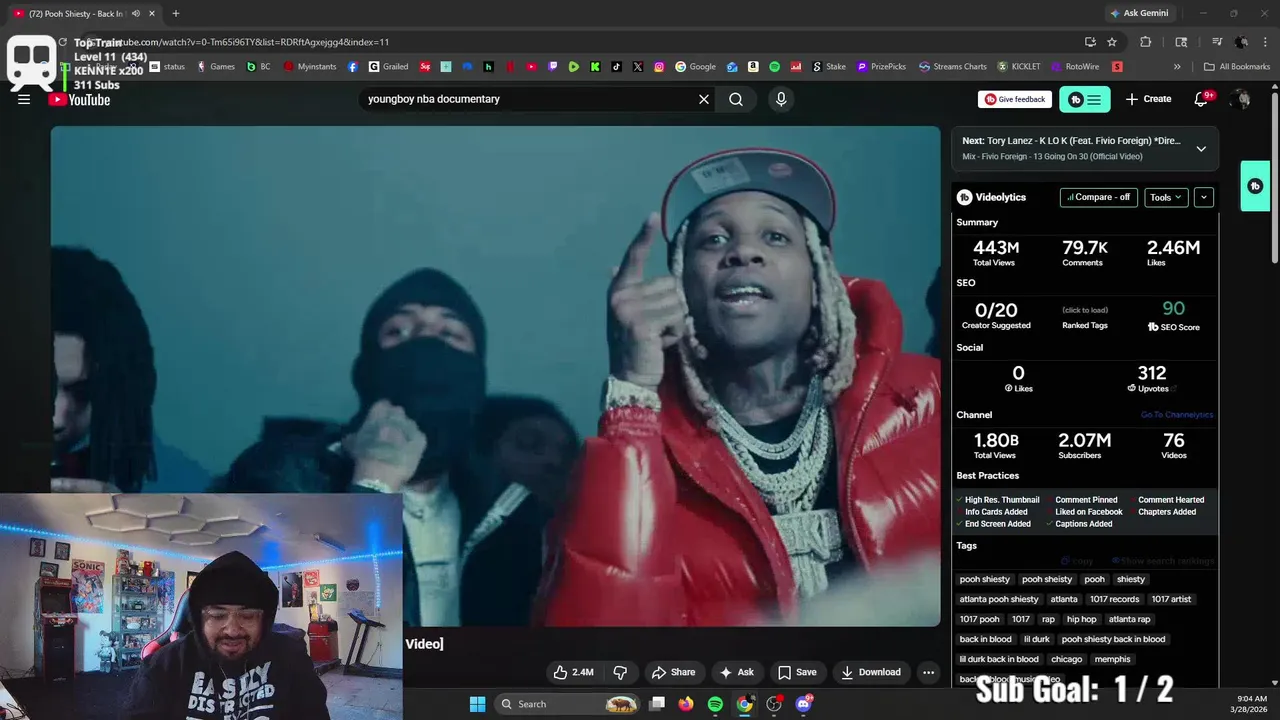Collapse Videolytics panel with arrow dropdown
Image resolution: width=1280 pixels, height=720 pixels.
coord(1204,197)
